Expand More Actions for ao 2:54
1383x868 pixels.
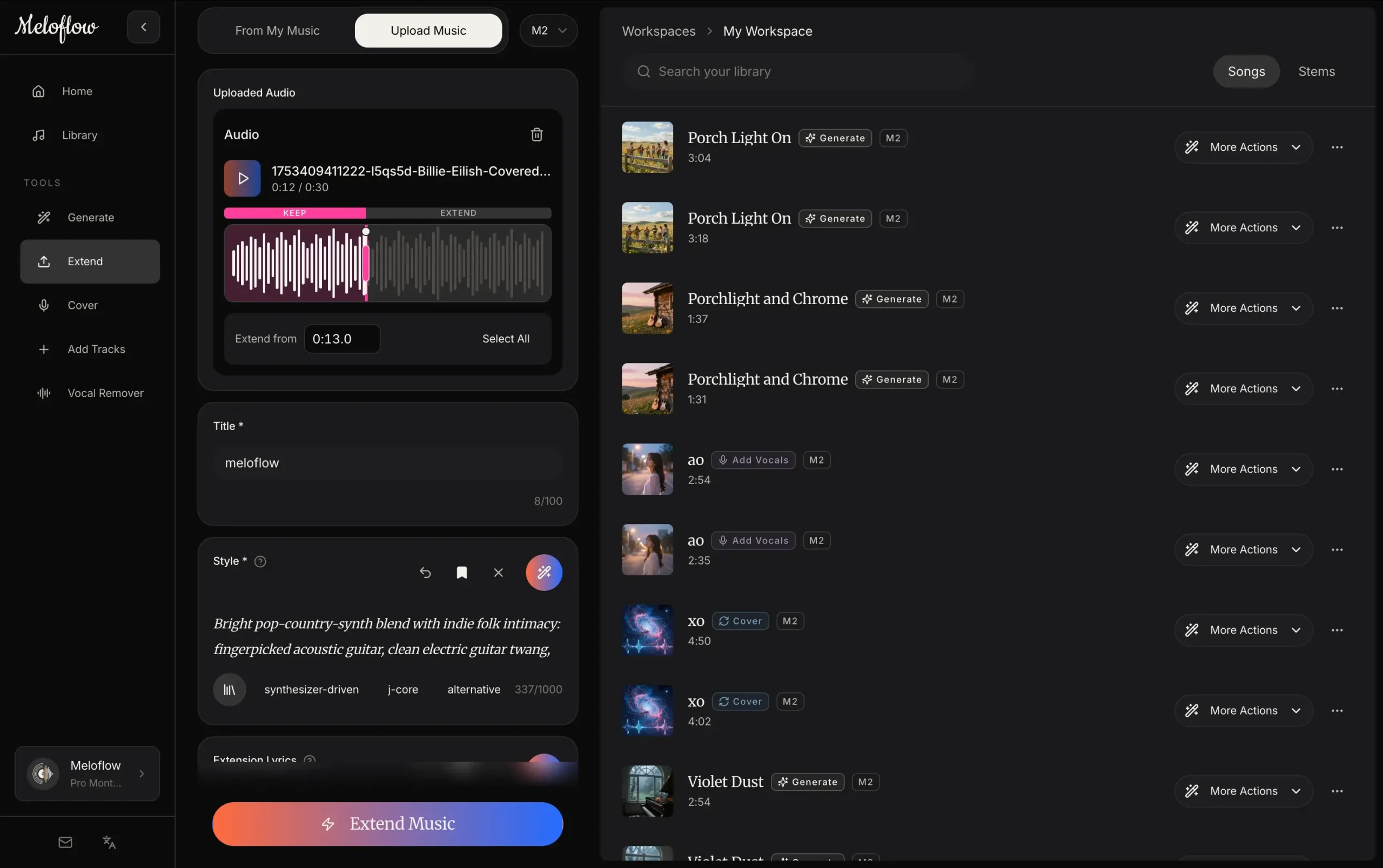pyautogui.click(x=1243, y=469)
